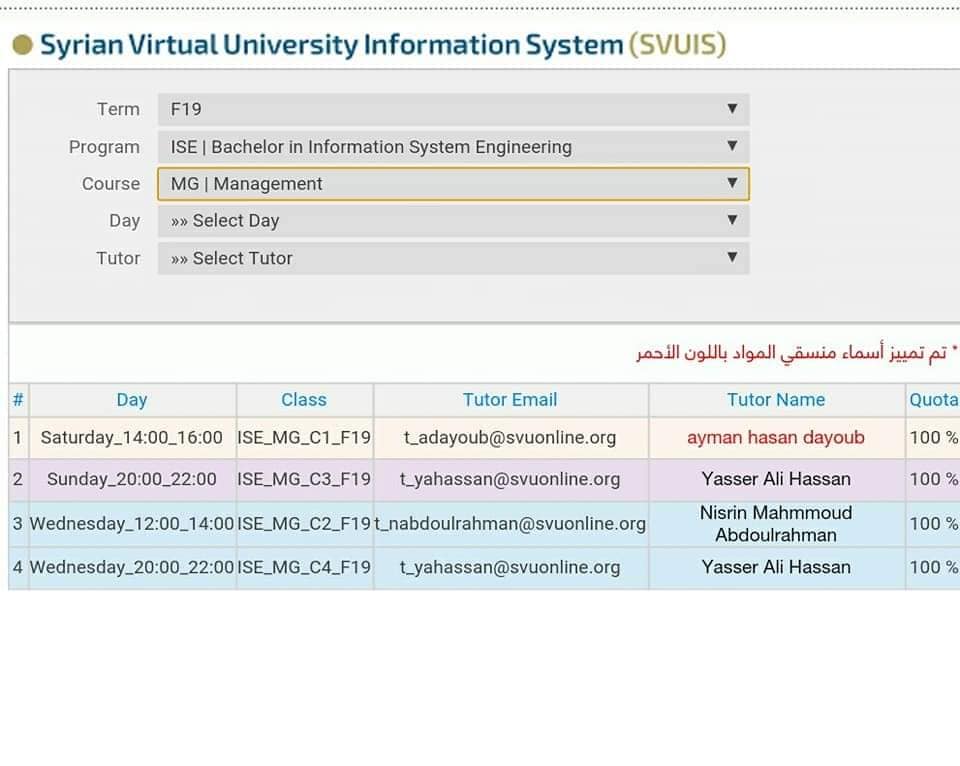The height and width of the screenshot is (766, 960).
Task: Select cell Wednesday_12:00_14:00
Action: (x=132, y=524)
